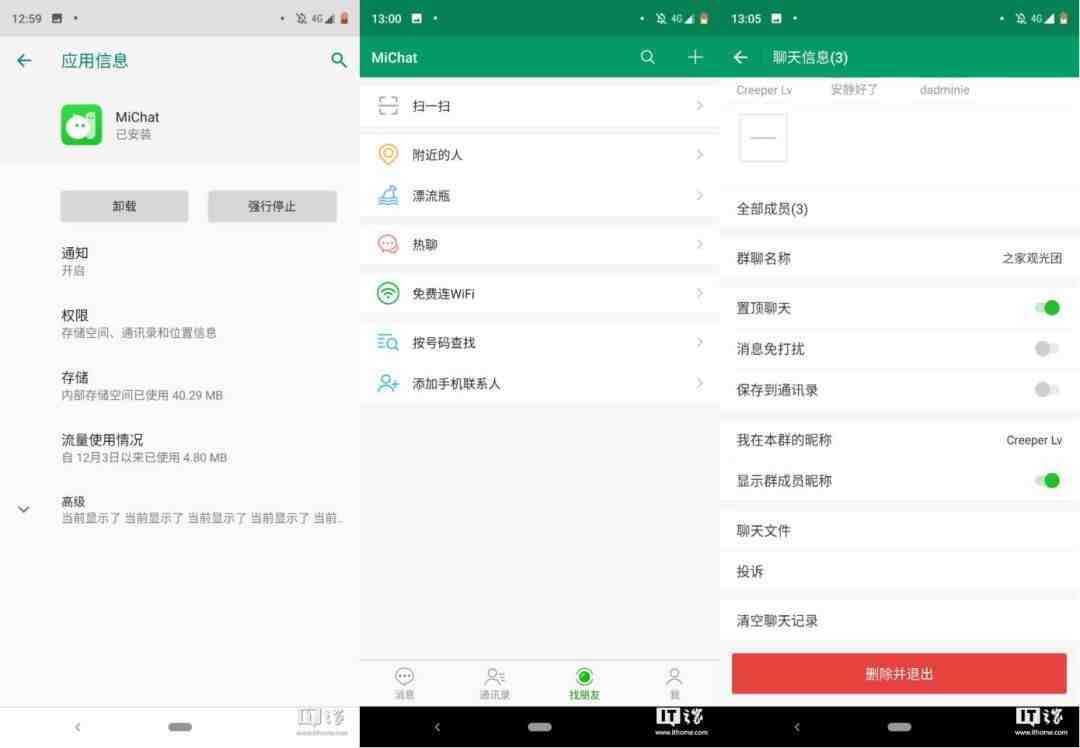
Task: Tap the search icon in 应用信息
Action: pos(338,60)
